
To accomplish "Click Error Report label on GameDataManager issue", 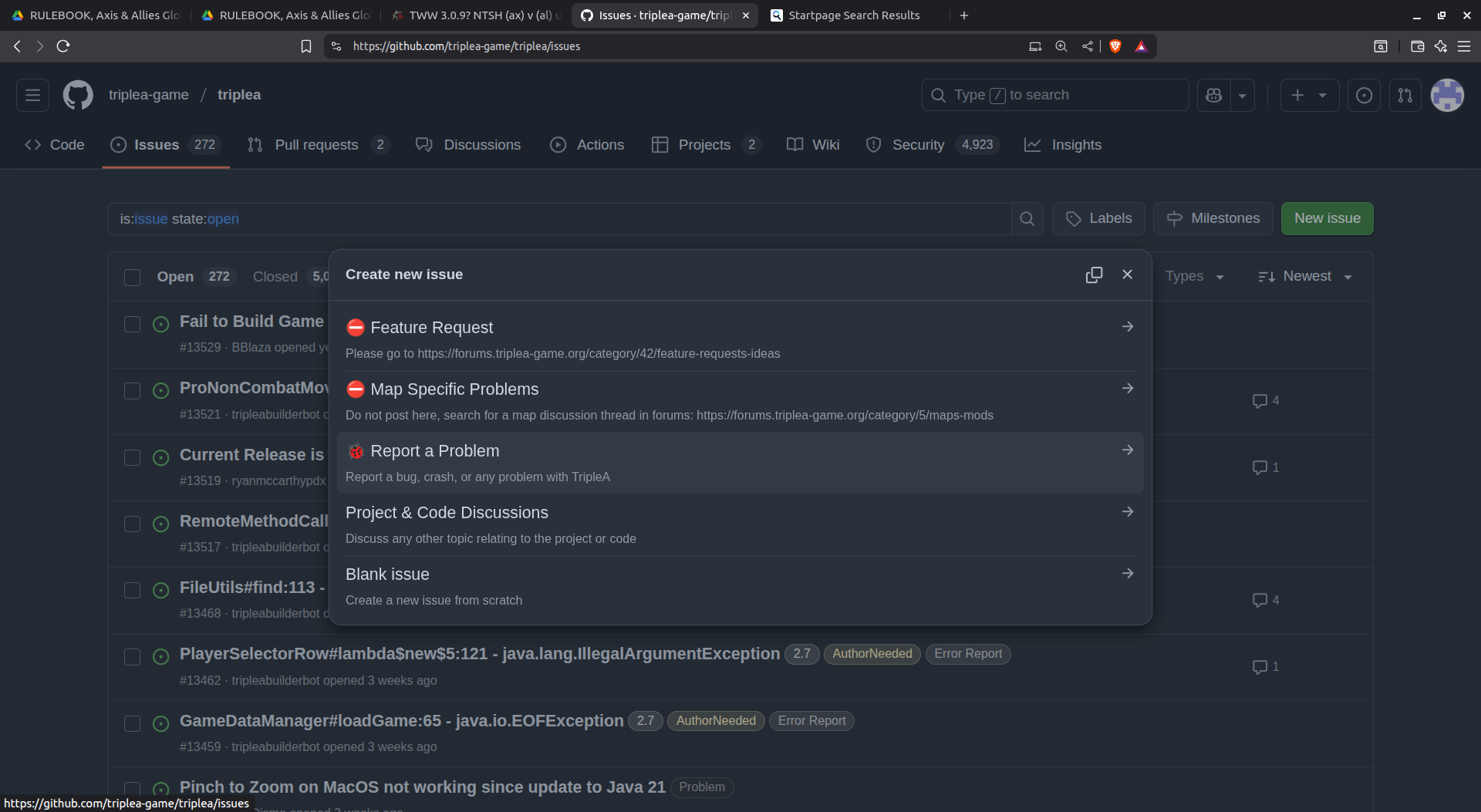I will point(811,721).
